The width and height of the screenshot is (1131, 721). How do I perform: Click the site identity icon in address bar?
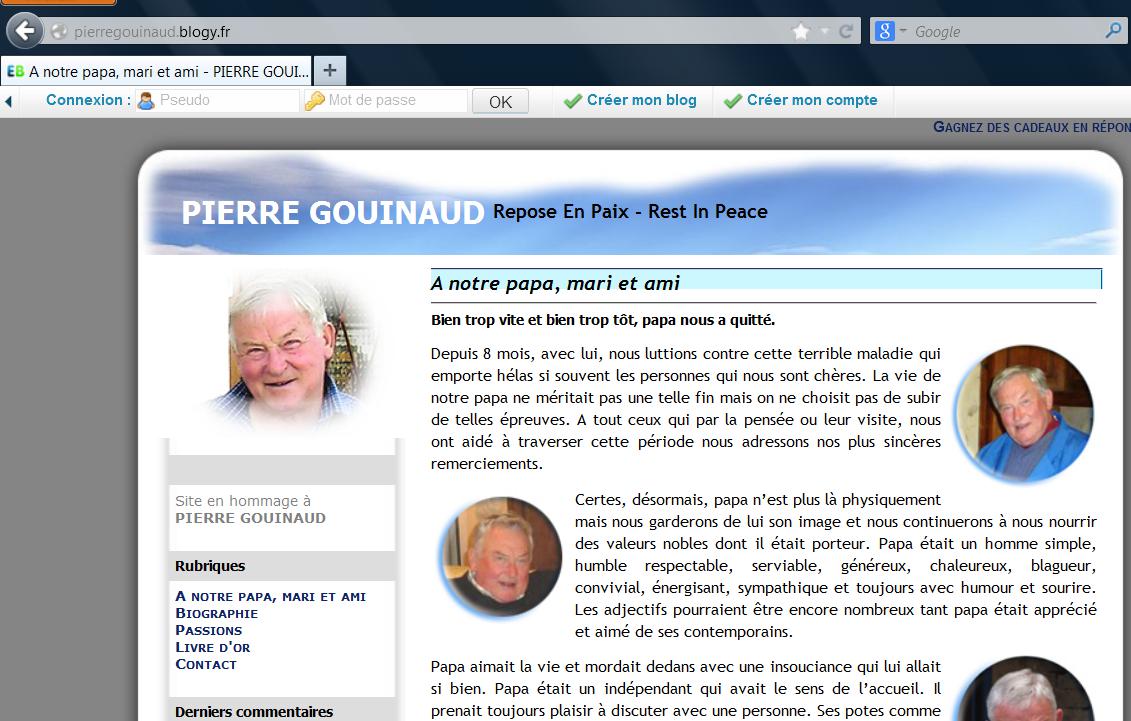click(59, 32)
